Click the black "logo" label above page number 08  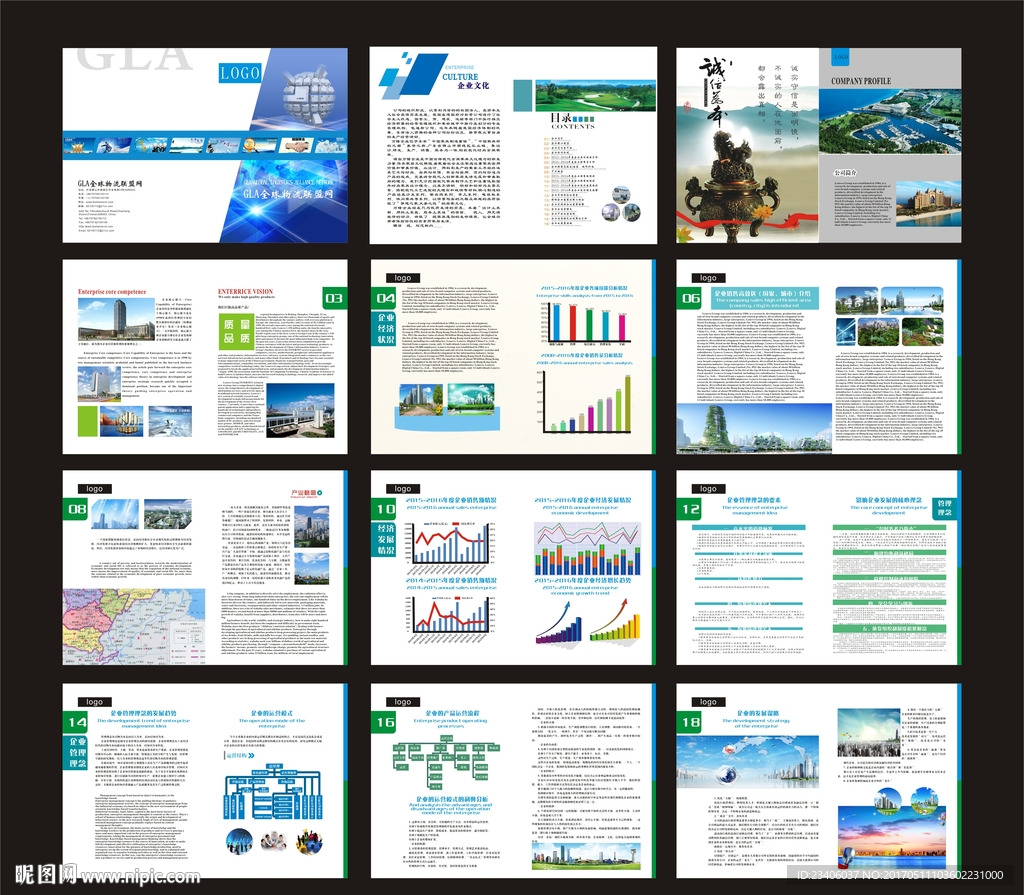click(x=95, y=489)
